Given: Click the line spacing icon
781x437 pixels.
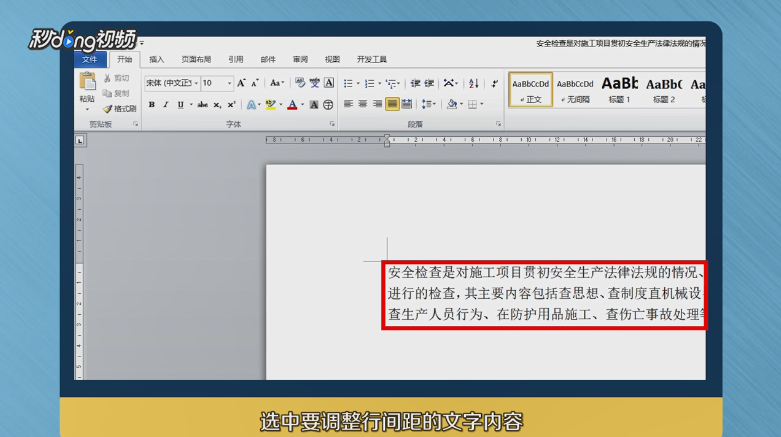Looking at the screenshot, I should pyautogui.click(x=426, y=104).
